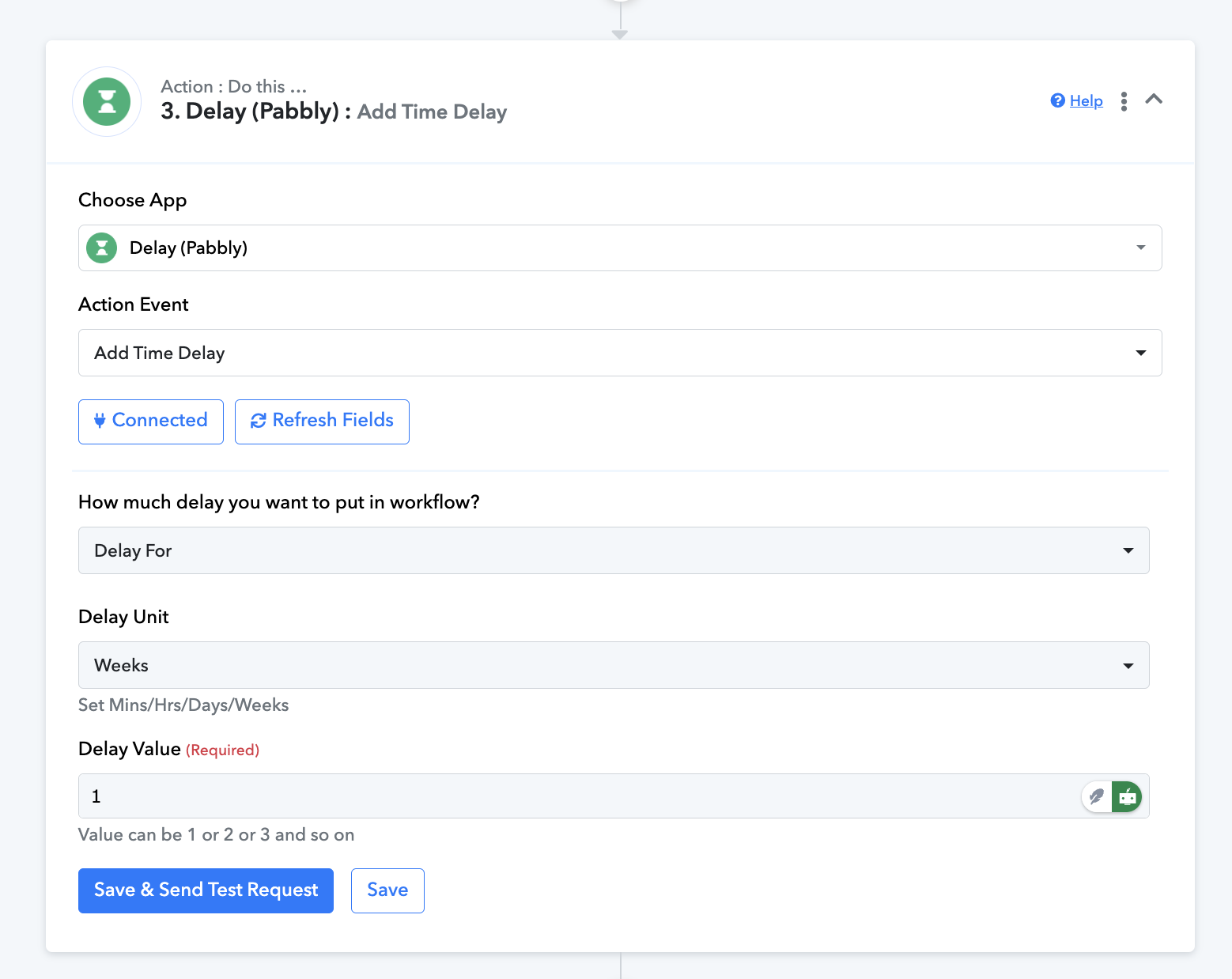Click the Save button
The image size is (1232, 979).
coord(387,890)
